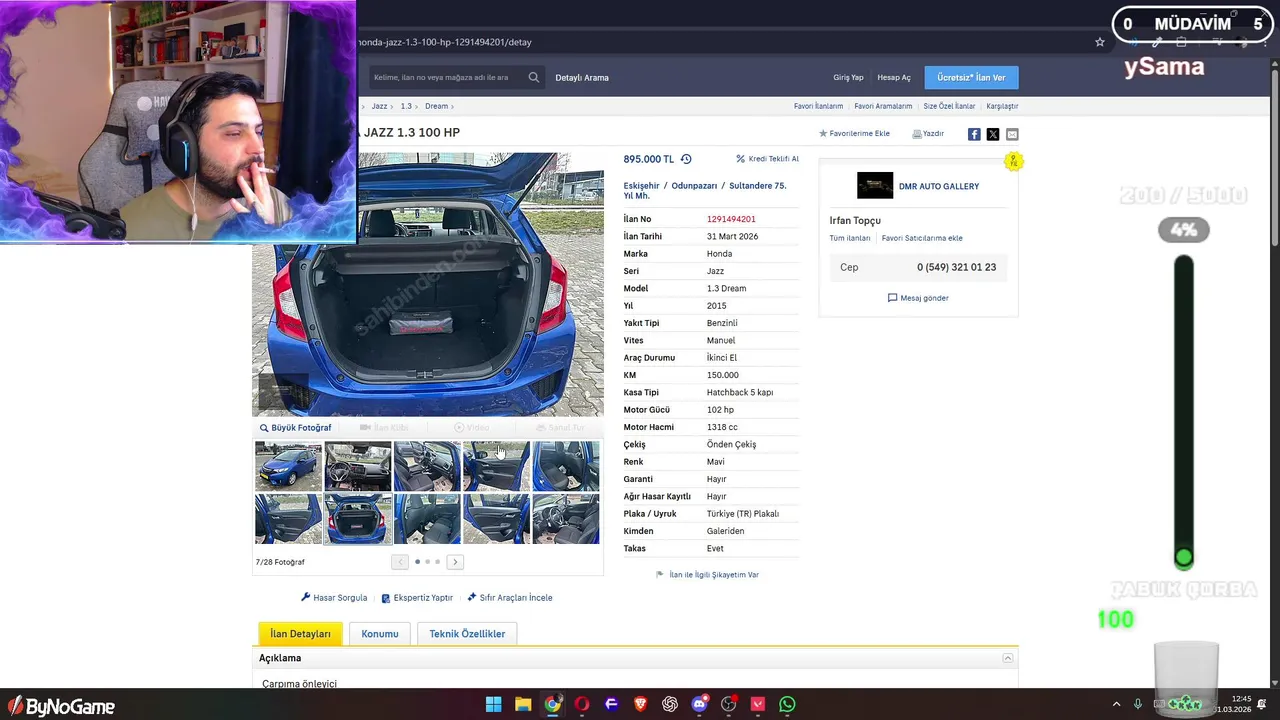Select second photo page dot
This screenshot has height=720, width=1280.
pyautogui.click(x=427, y=562)
